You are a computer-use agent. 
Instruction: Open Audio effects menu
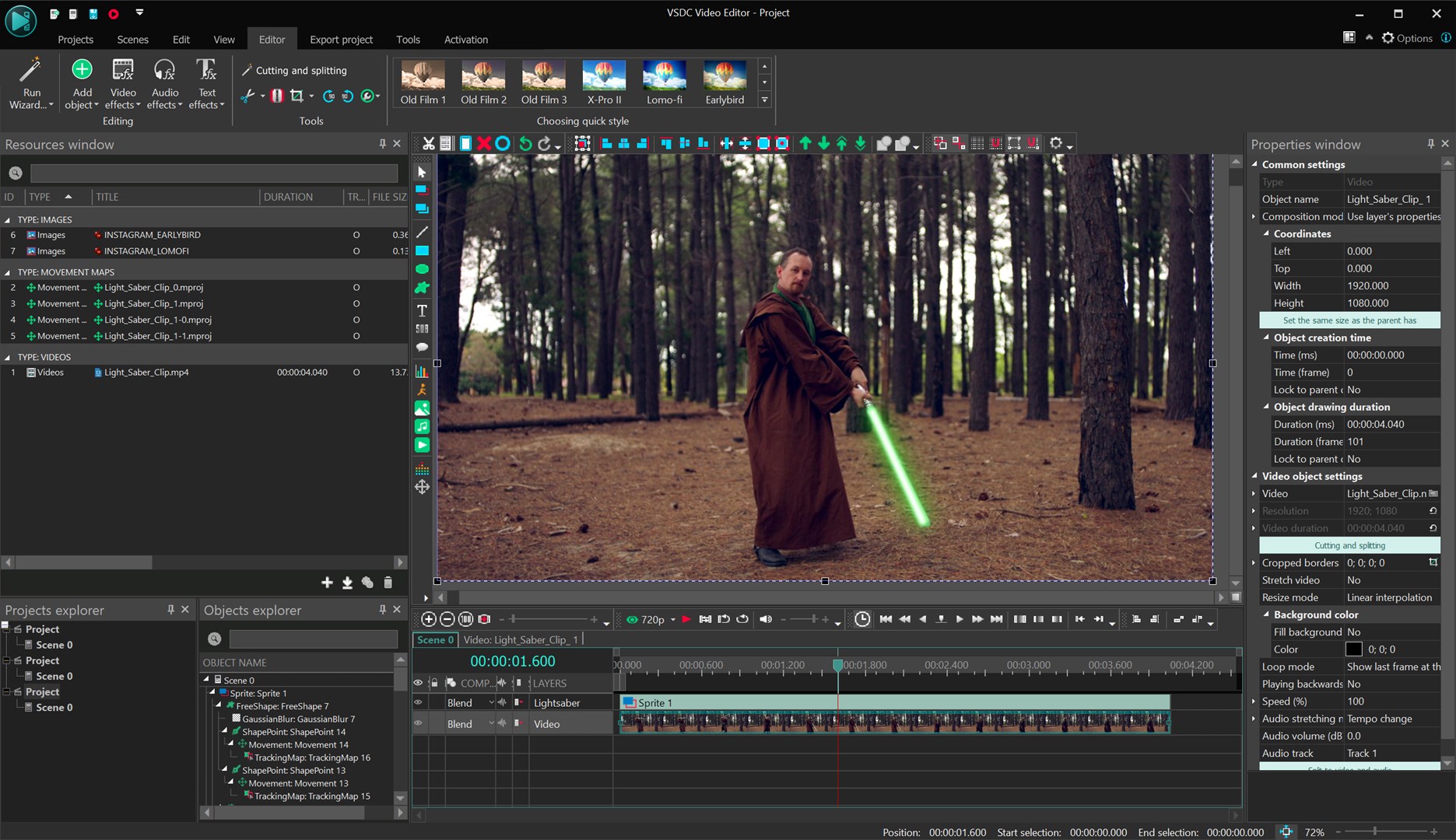pos(164,83)
